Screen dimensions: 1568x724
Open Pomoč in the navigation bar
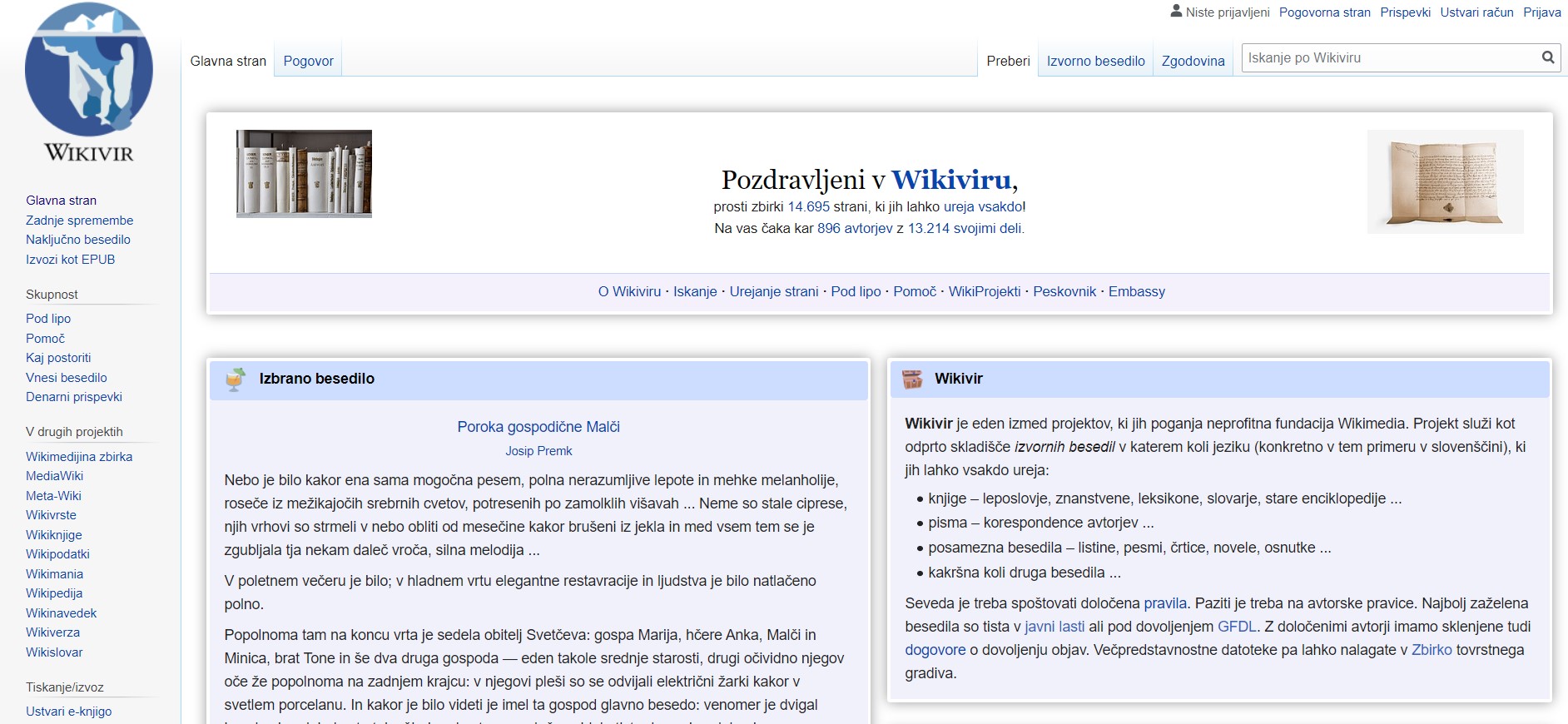click(x=915, y=291)
